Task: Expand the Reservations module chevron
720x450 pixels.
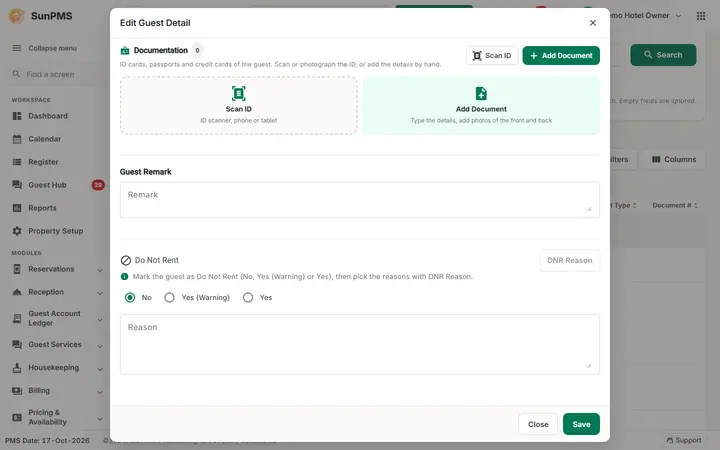Action: (100, 270)
